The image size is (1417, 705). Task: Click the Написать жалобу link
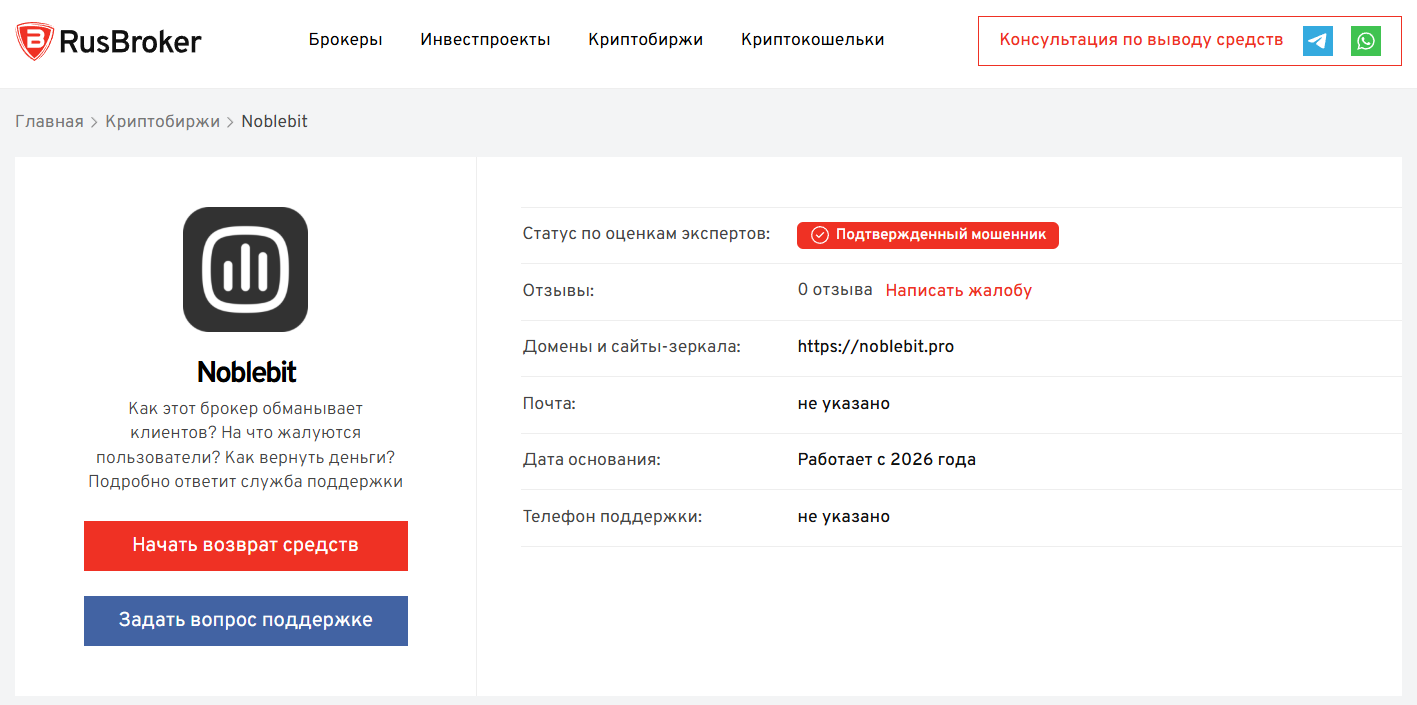pyautogui.click(x=958, y=291)
